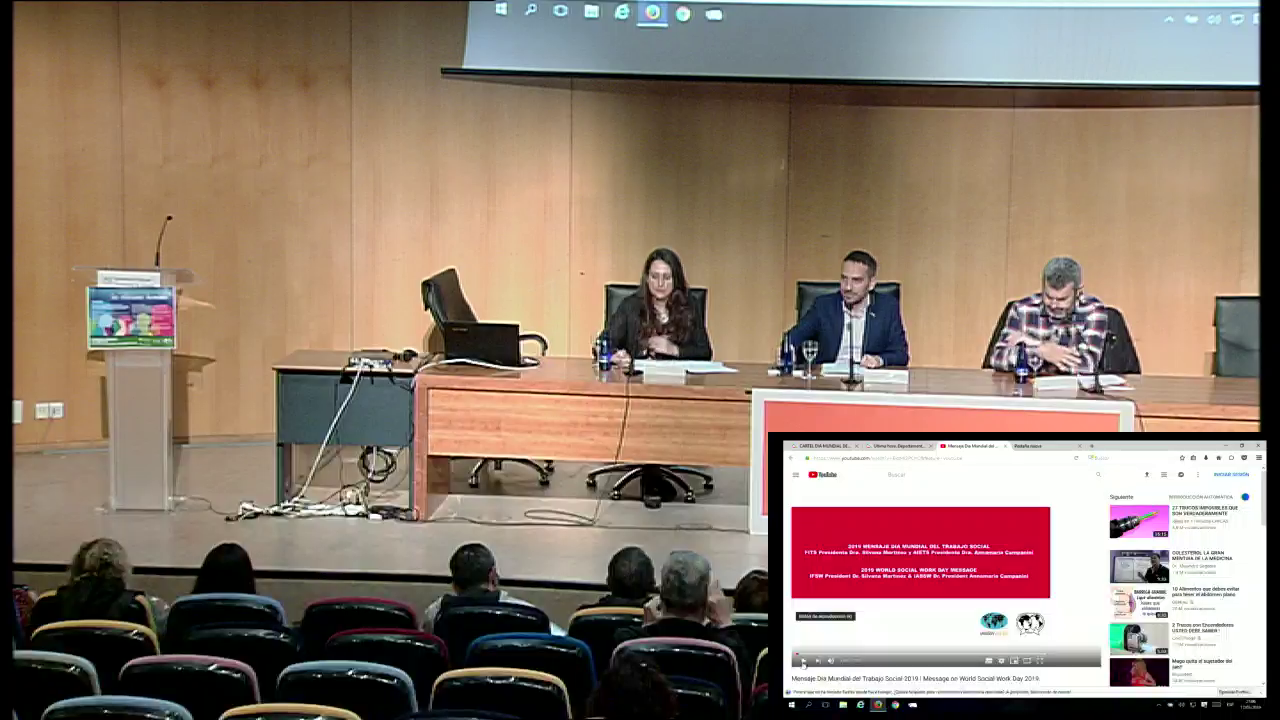Open YouTube messages icon
The width and height of the screenshot is (1280, 720).
coord(1181,475)
